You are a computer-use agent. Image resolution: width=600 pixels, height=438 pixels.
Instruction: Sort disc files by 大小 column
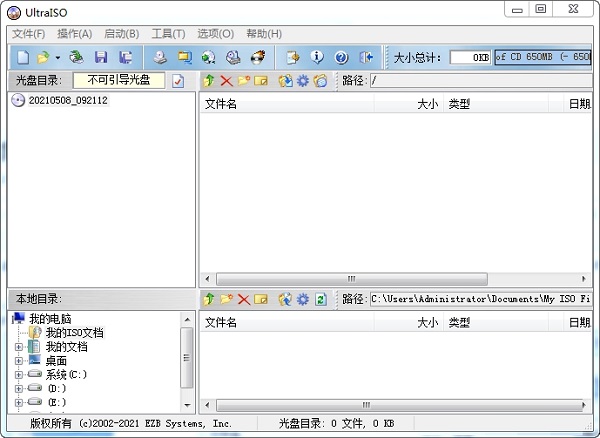[408, 104]
